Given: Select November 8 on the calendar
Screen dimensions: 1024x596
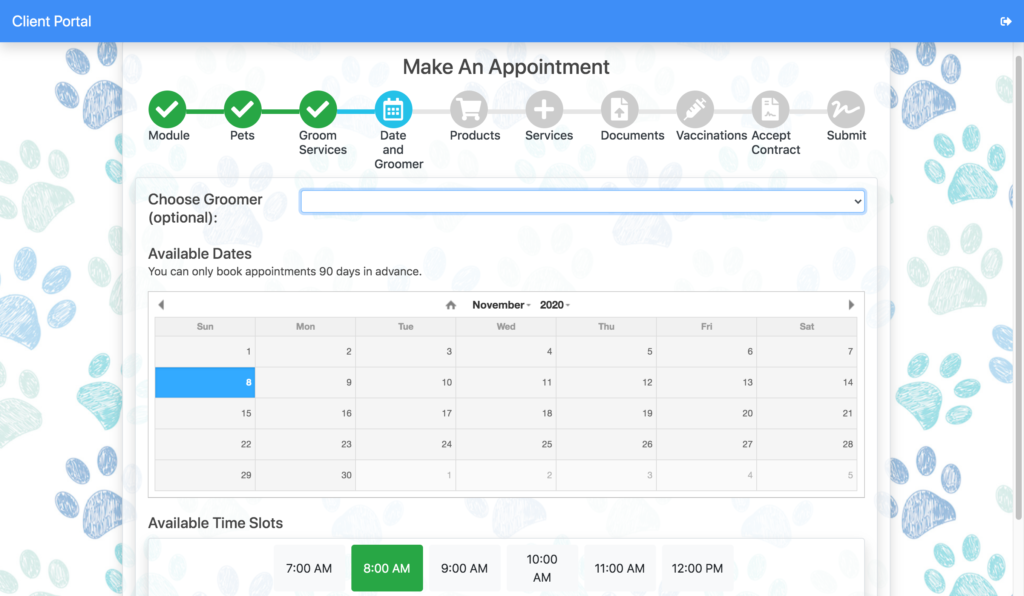Looking at the screenshot, I should [205, 383].
